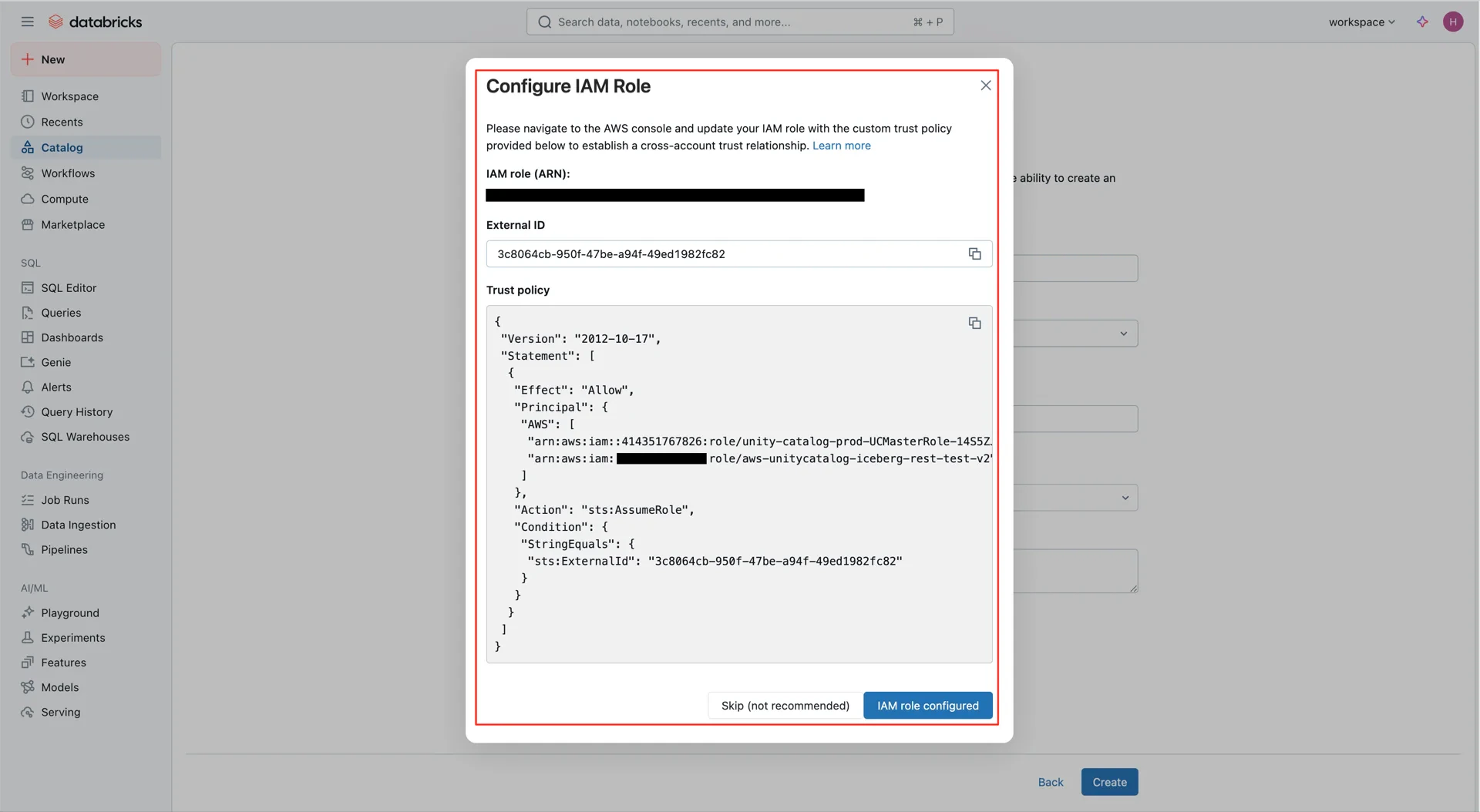
Task: Focus the search data and notebooks field
Action: 740,22
